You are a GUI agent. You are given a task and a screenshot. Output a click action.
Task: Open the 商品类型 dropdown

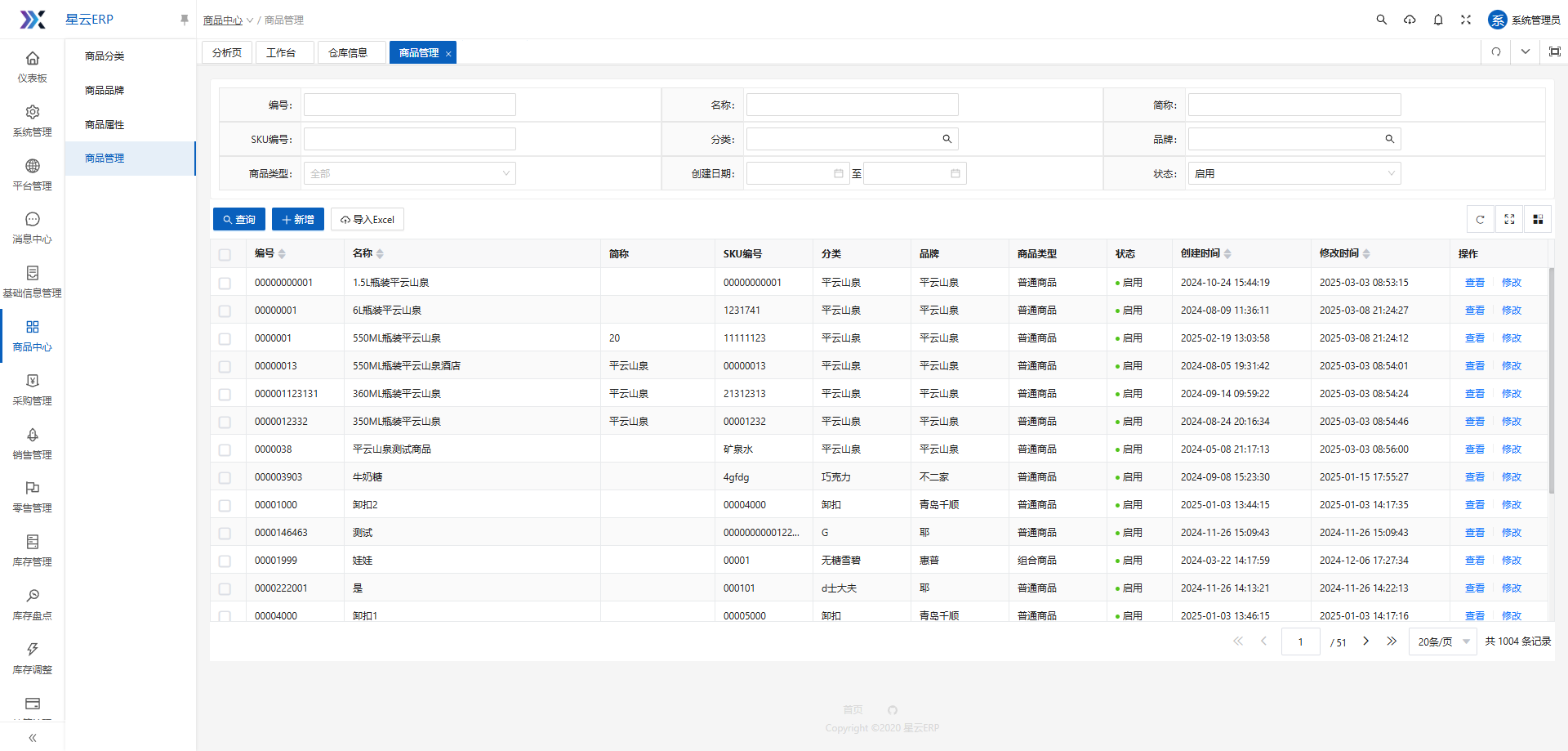(409, 173)
